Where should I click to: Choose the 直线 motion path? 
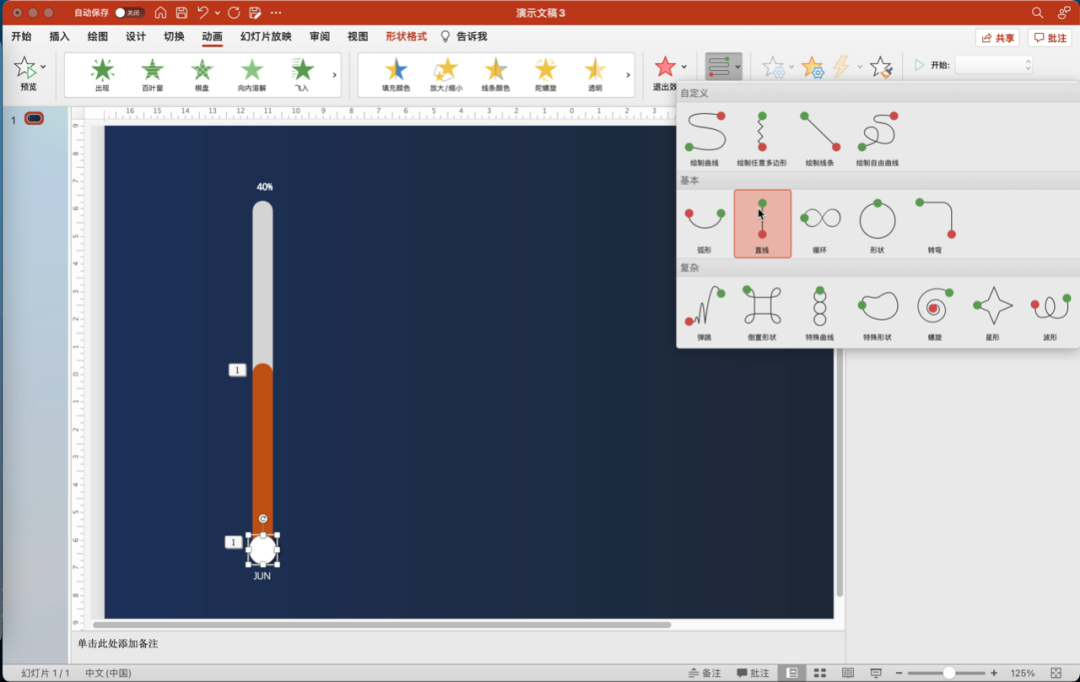(762, 225)
